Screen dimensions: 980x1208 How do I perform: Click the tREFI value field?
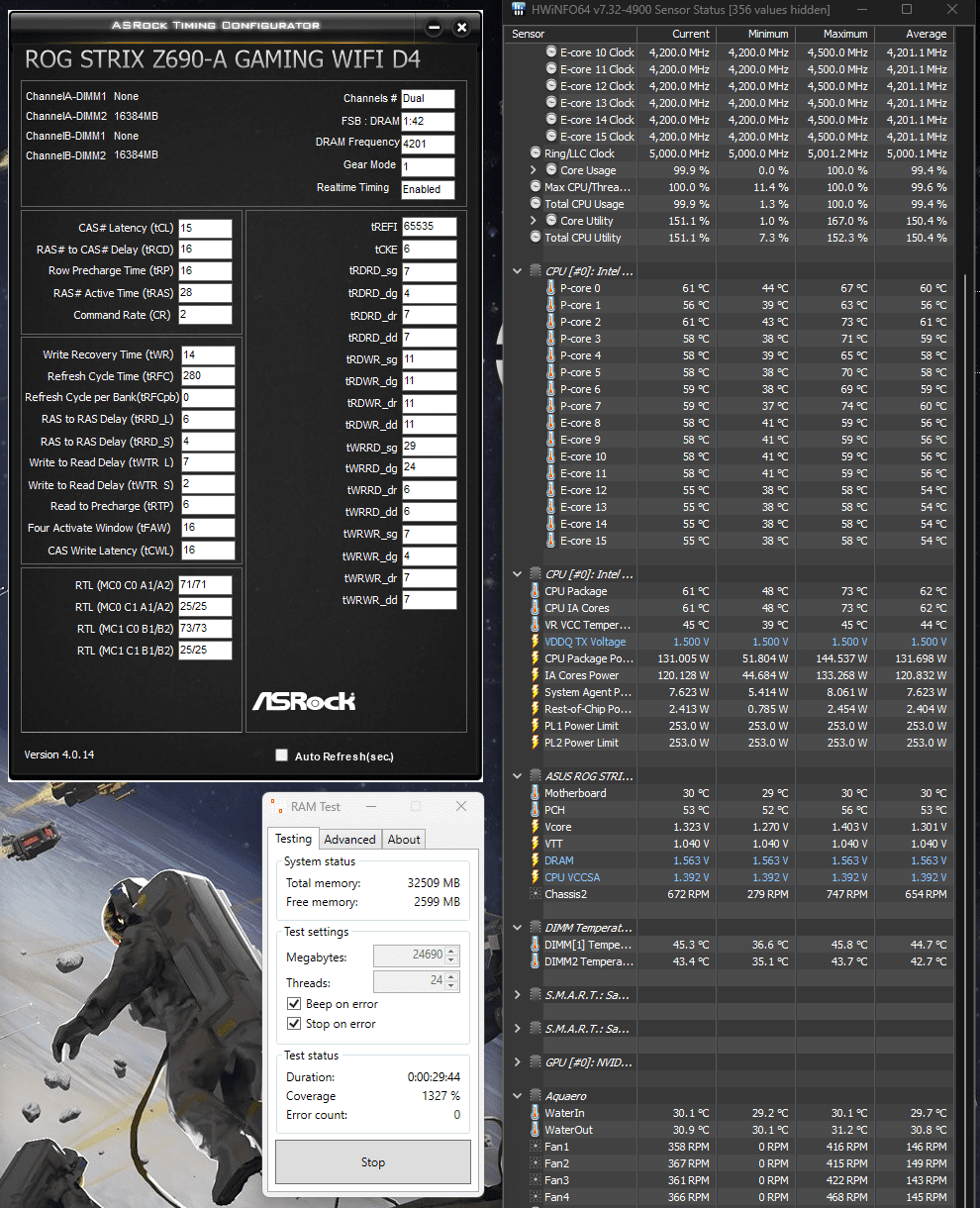pyautogui.click(x=430, y=227)
